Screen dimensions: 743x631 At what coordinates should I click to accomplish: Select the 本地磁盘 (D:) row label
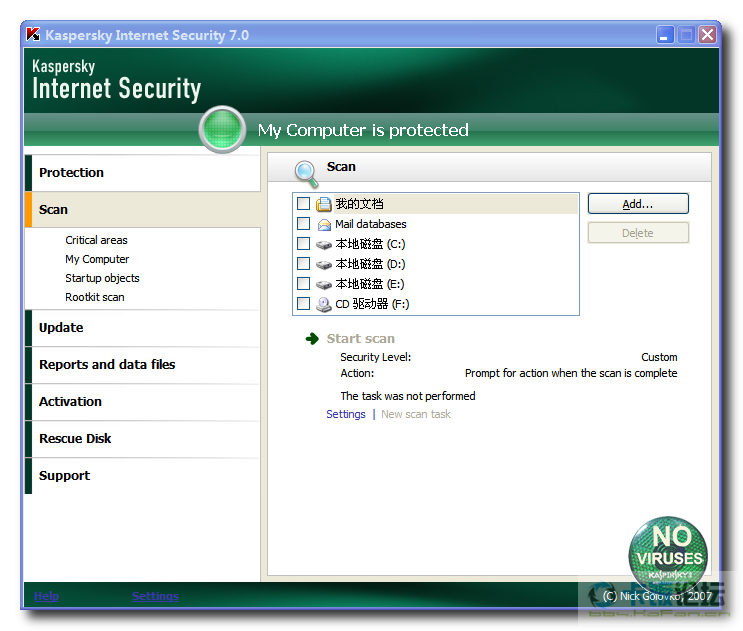[371, 264]
